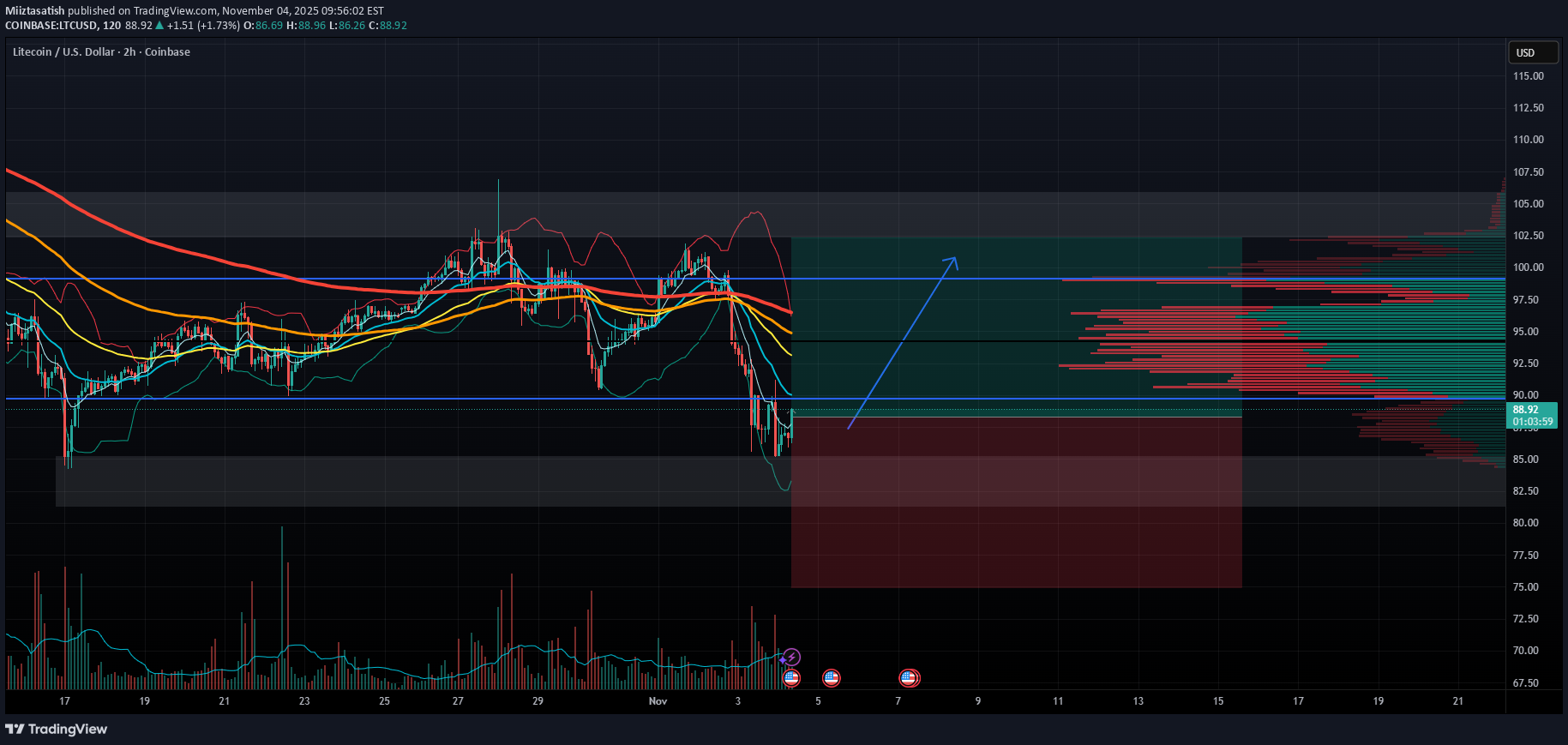The width and height of the screenshot is (1568, 745).
Task: Select the blue arrow drawing on chart
Action: tap(902, 342)
